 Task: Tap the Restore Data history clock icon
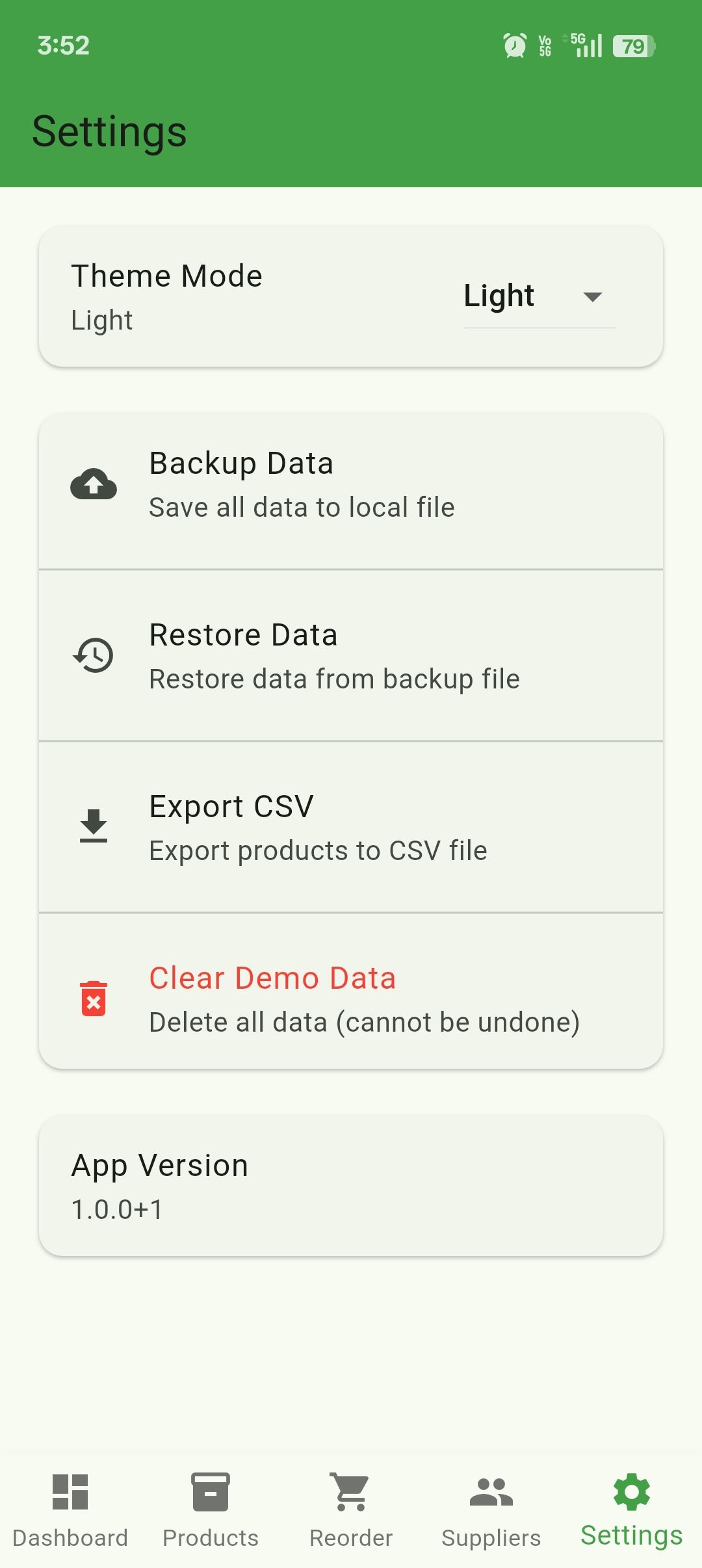pos(94,655)
